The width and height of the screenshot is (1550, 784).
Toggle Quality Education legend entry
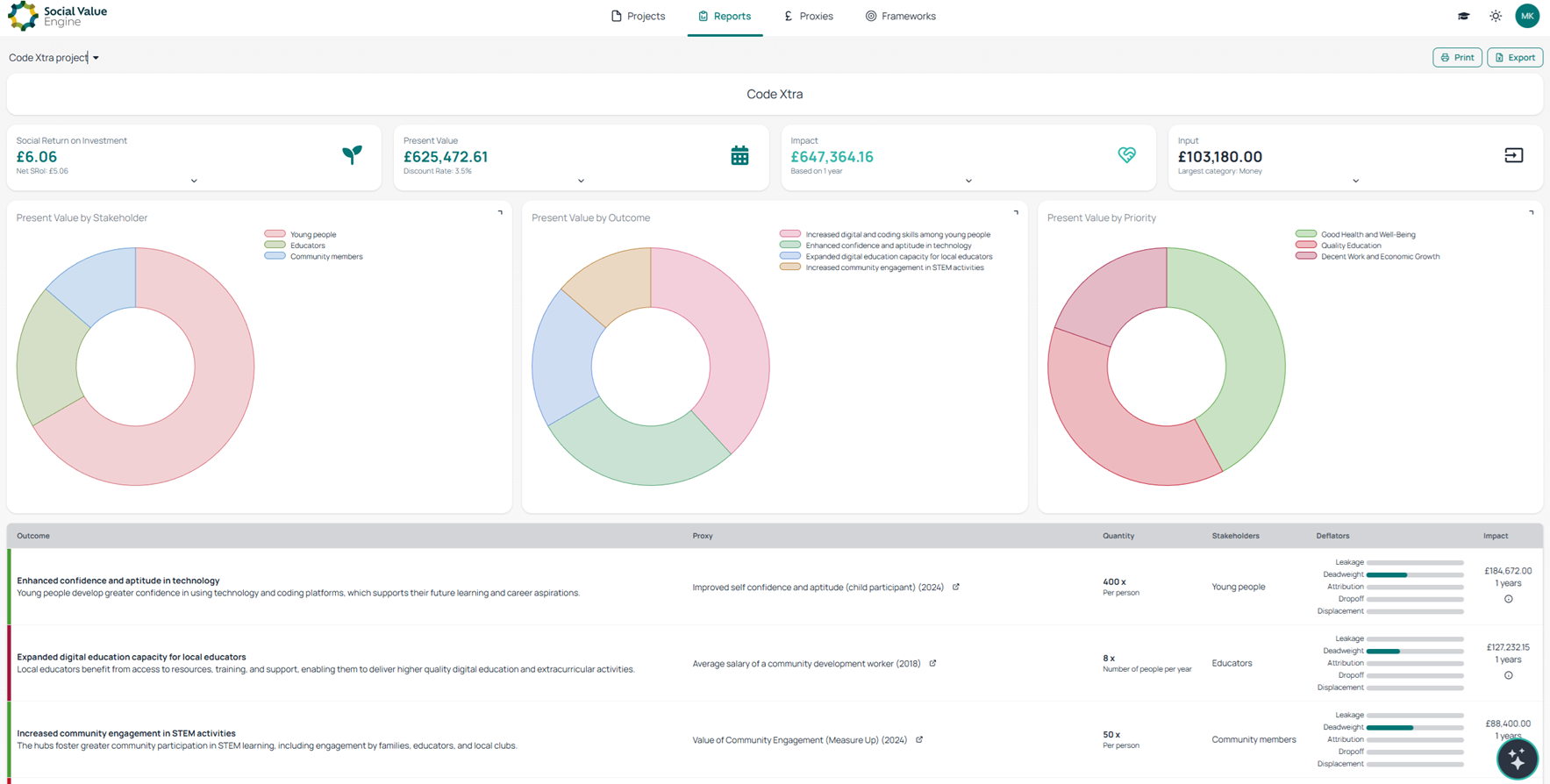click(x=1339, y=246)
